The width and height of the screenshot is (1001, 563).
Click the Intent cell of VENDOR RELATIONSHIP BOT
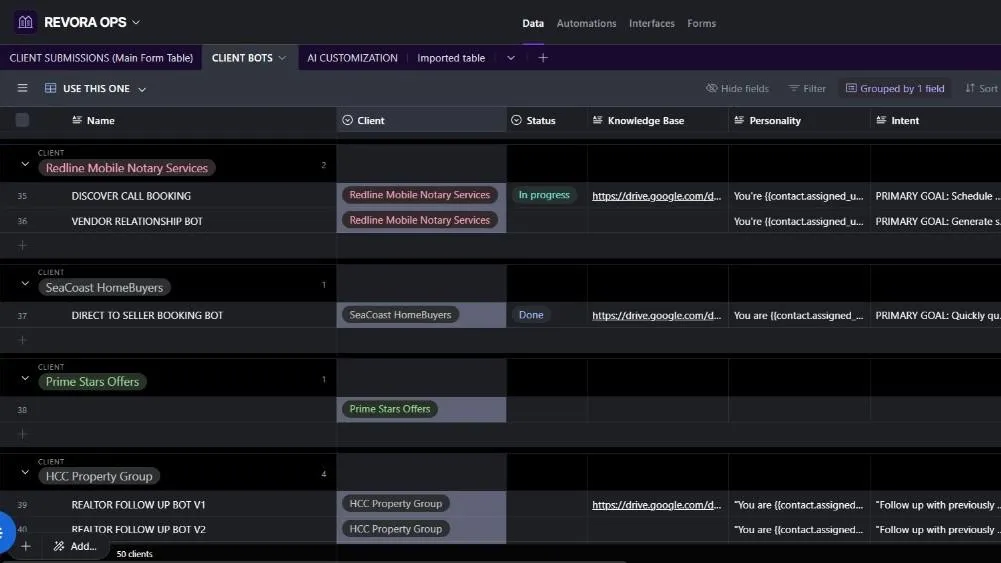935,221
